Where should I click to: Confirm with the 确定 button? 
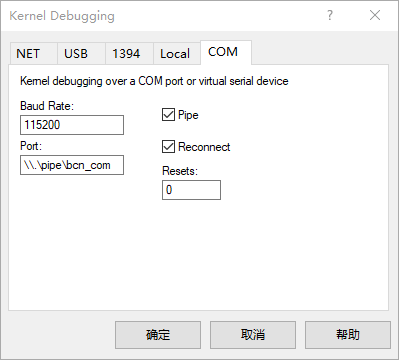pos(158,335)
